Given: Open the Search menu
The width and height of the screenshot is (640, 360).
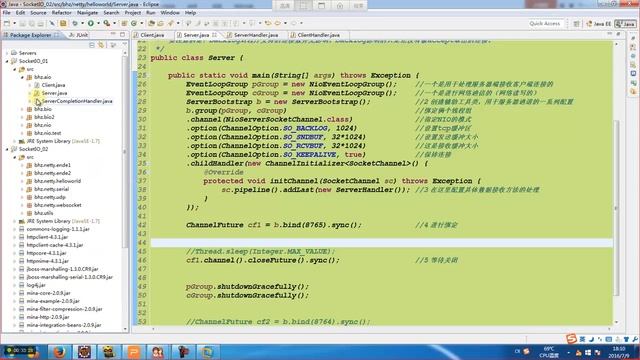Looking at the screenshot, I should 111,13.
